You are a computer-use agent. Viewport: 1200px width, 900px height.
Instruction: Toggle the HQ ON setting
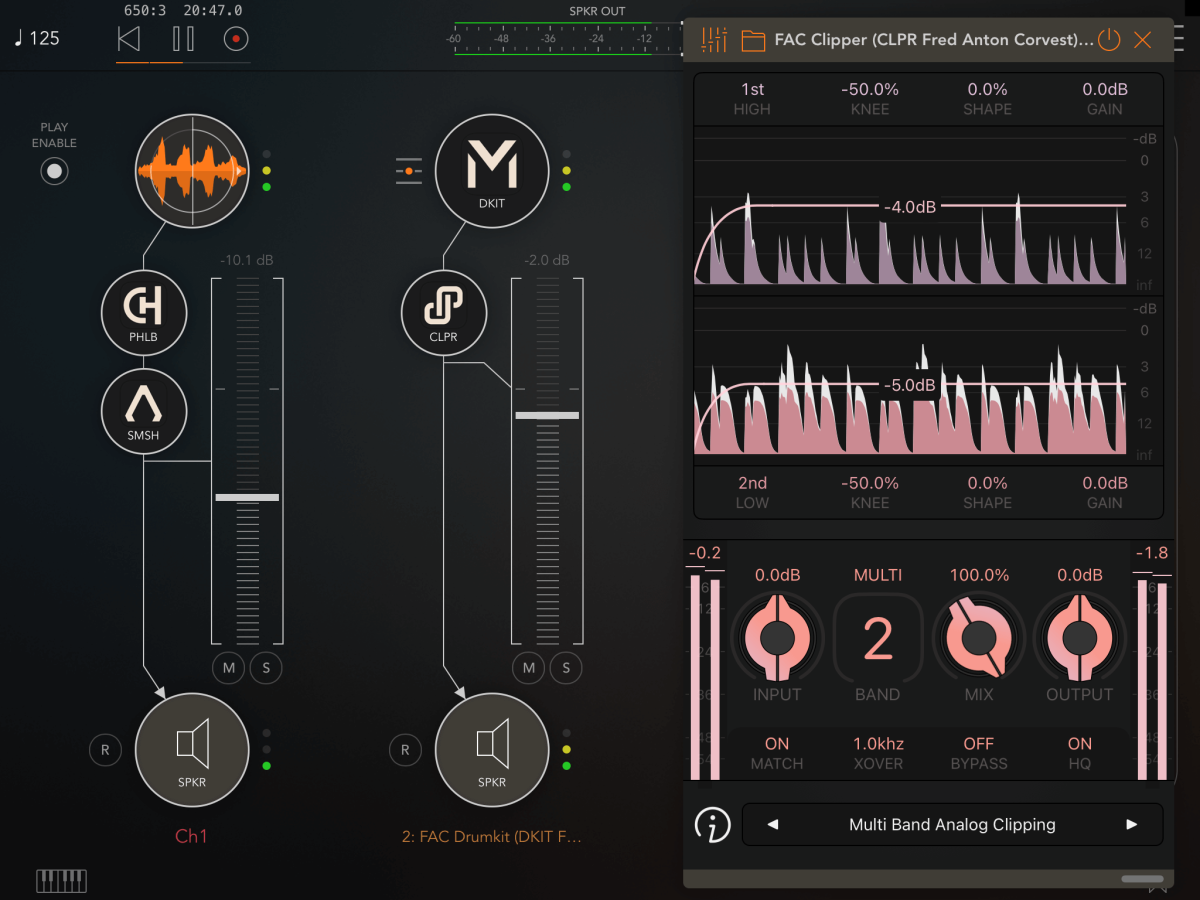click(x=1080, y=753)
